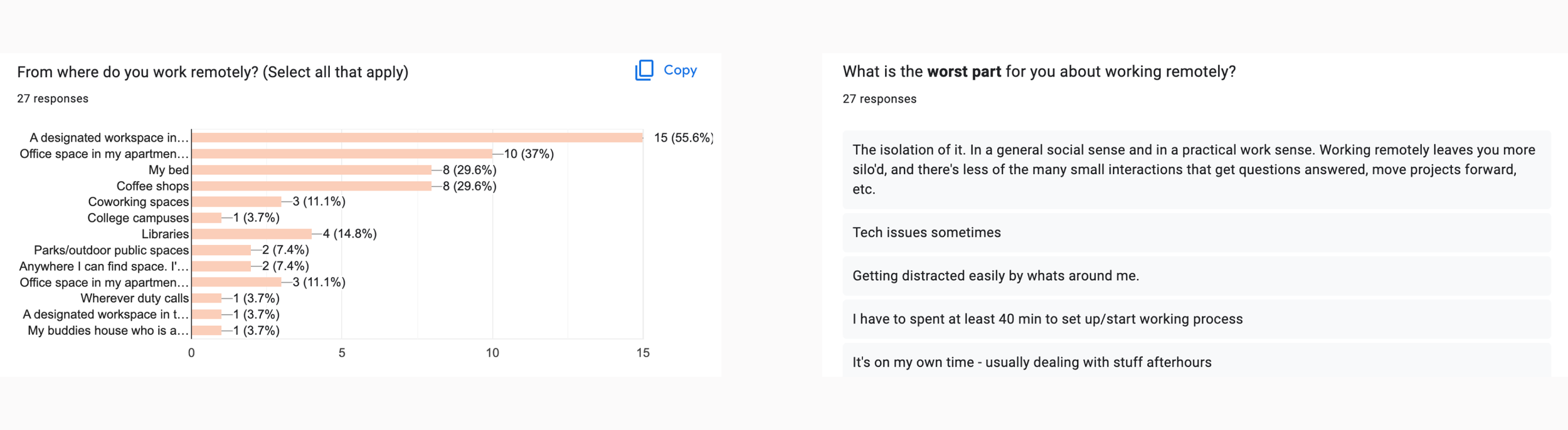The image size is (1568, 430).
Task: Click the "My bed" bar in the chart
Action: coord(311,170)
